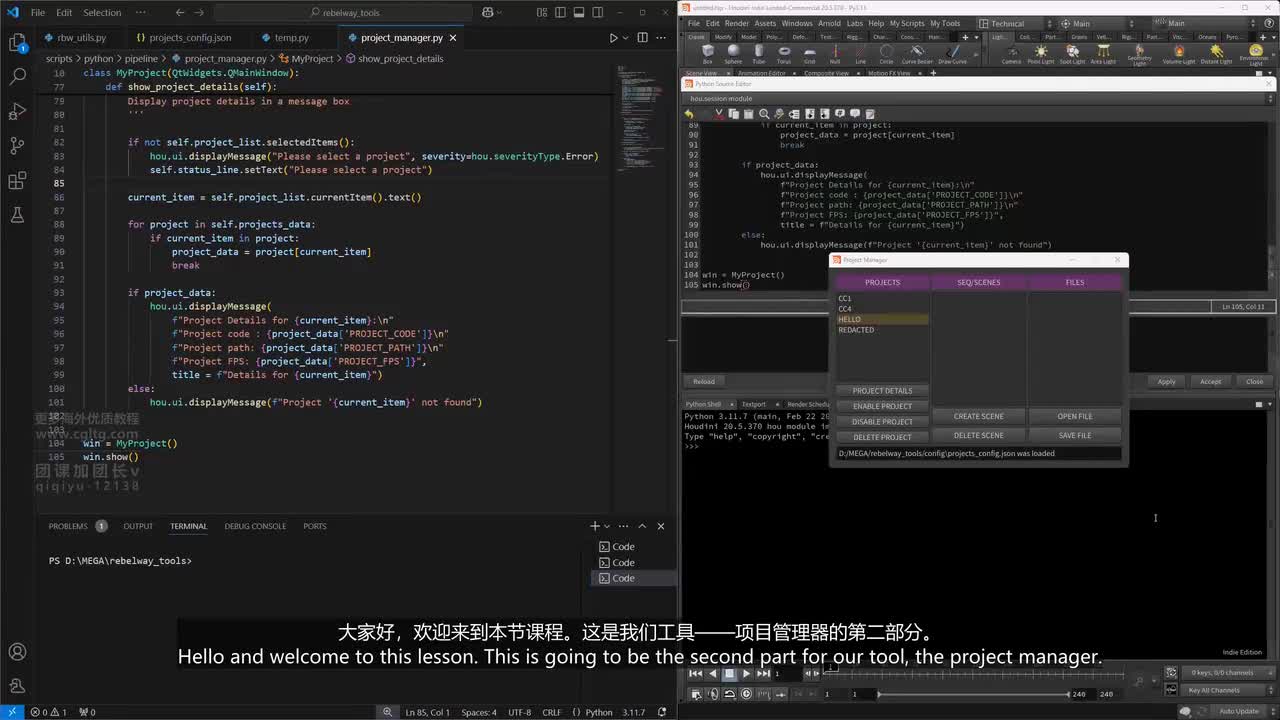Screen dimensions: 1280x720
Task: Add a Distant Light from the shelf
Action: (x=1216, y=54)
